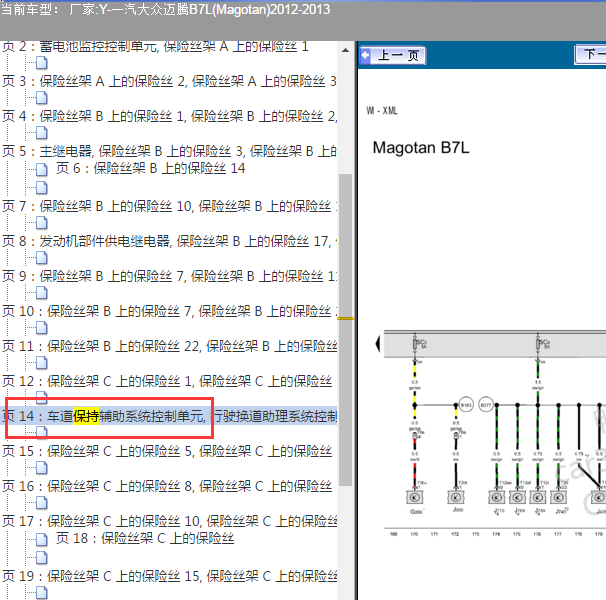Select 页 19 保险丝架 C 上的保险丝 15 entry

(169, 576)
